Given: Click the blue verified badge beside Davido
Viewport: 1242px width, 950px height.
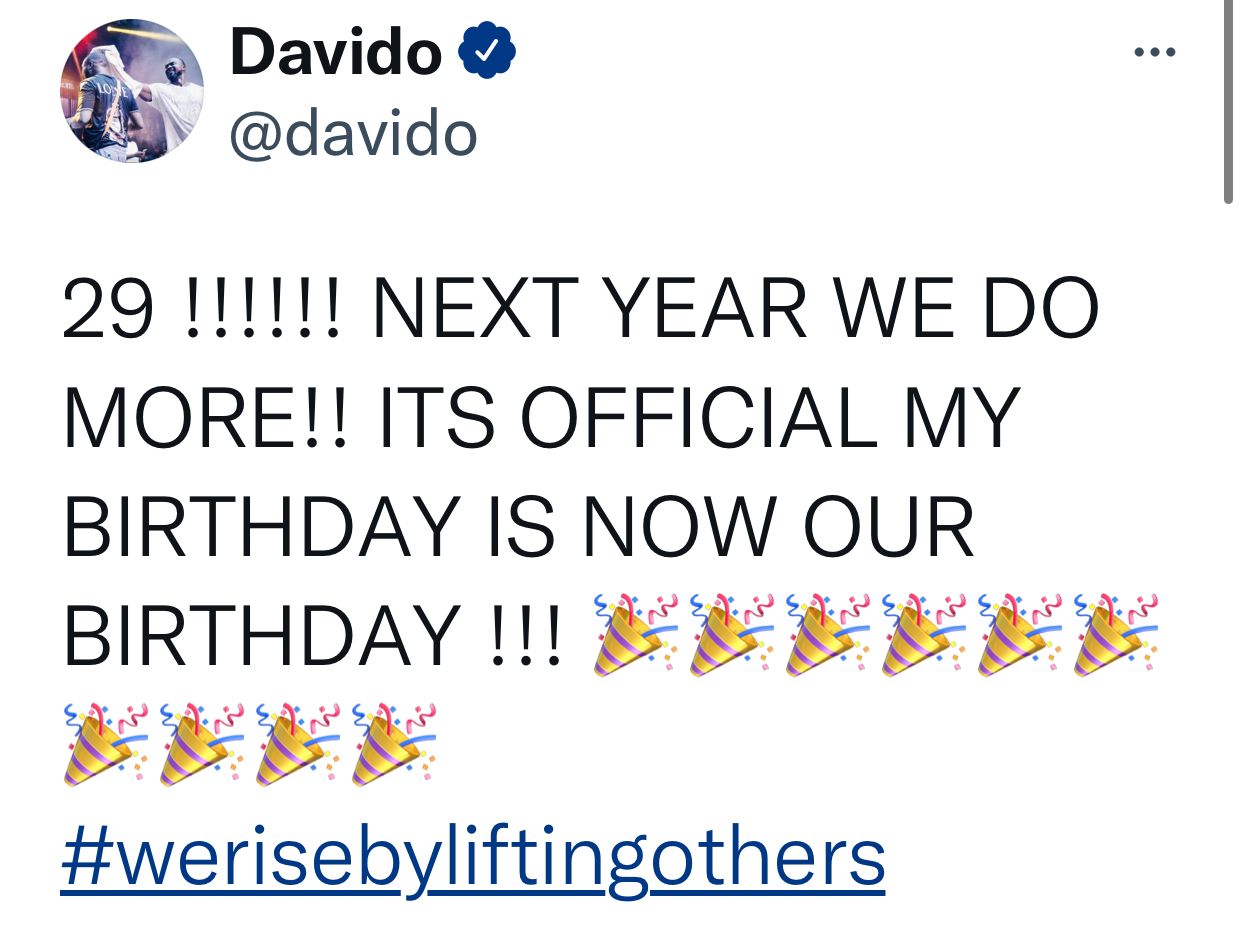Looking at the screenshot, I should point(487,52).
